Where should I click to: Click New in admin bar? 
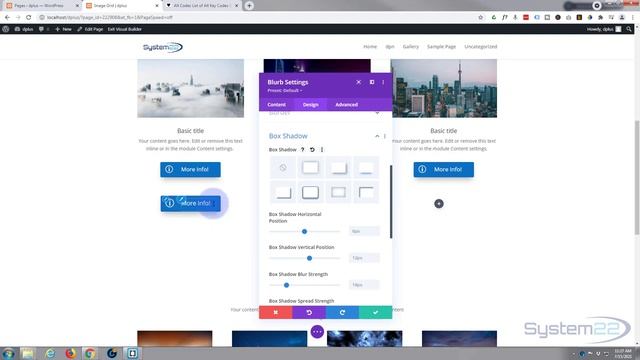pos(63,29)
